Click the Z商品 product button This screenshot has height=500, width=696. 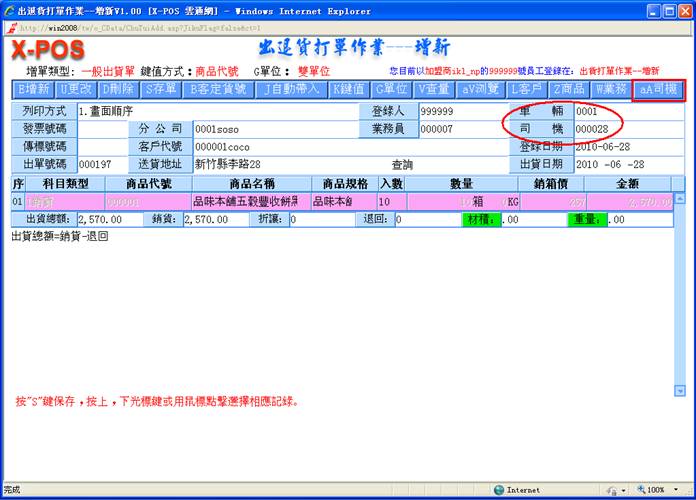click(x=569, y=89)
